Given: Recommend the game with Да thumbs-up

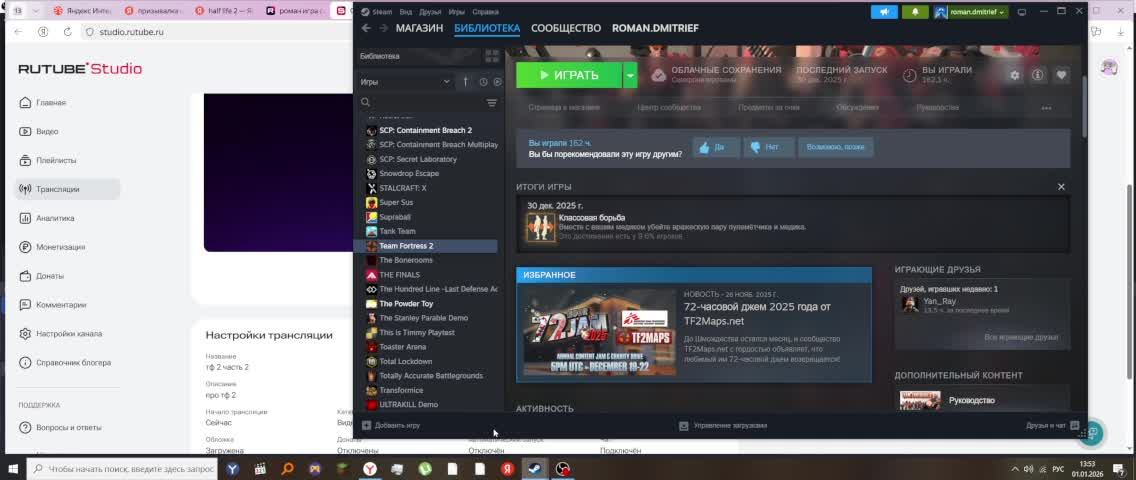Looking at the screenshot, I should click(716, 148).
